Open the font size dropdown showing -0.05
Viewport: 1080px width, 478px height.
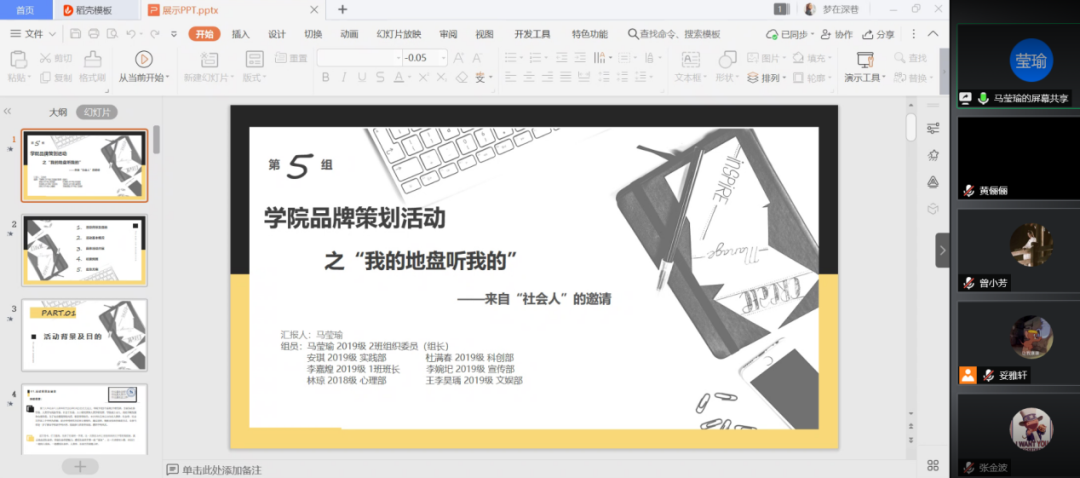pos(443,58)
